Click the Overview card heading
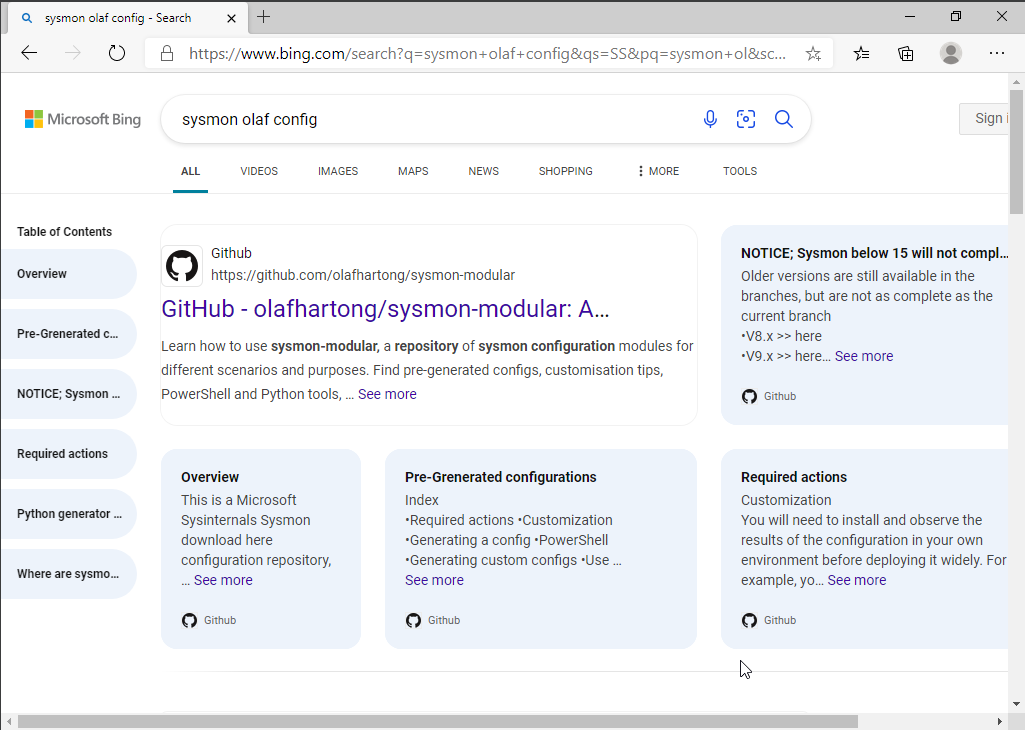Image resolution: width=1025 pixels, height=730 pixels. click(x=210, y=477)
